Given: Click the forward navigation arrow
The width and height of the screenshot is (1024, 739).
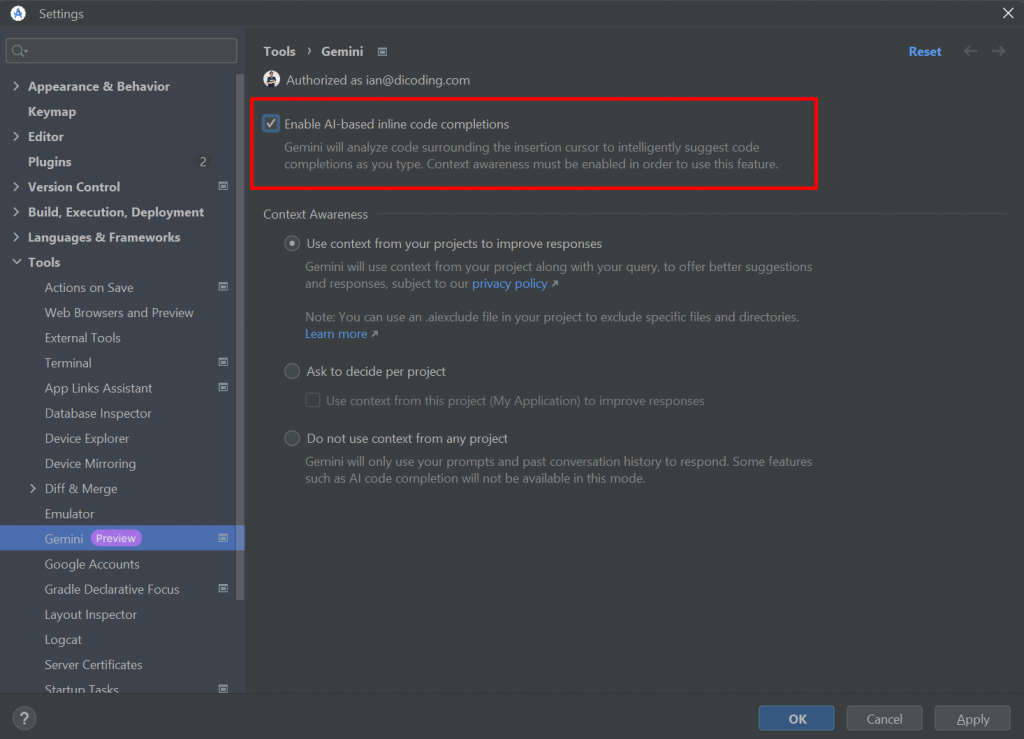Looking at the screenshot, I should pyautogui.click(x=997, y=51).
